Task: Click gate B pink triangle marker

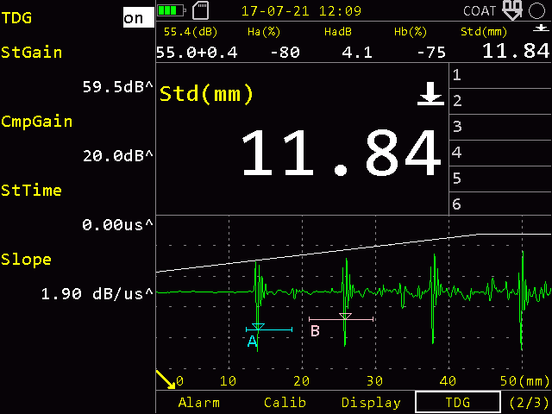Action: coord(345,316)
